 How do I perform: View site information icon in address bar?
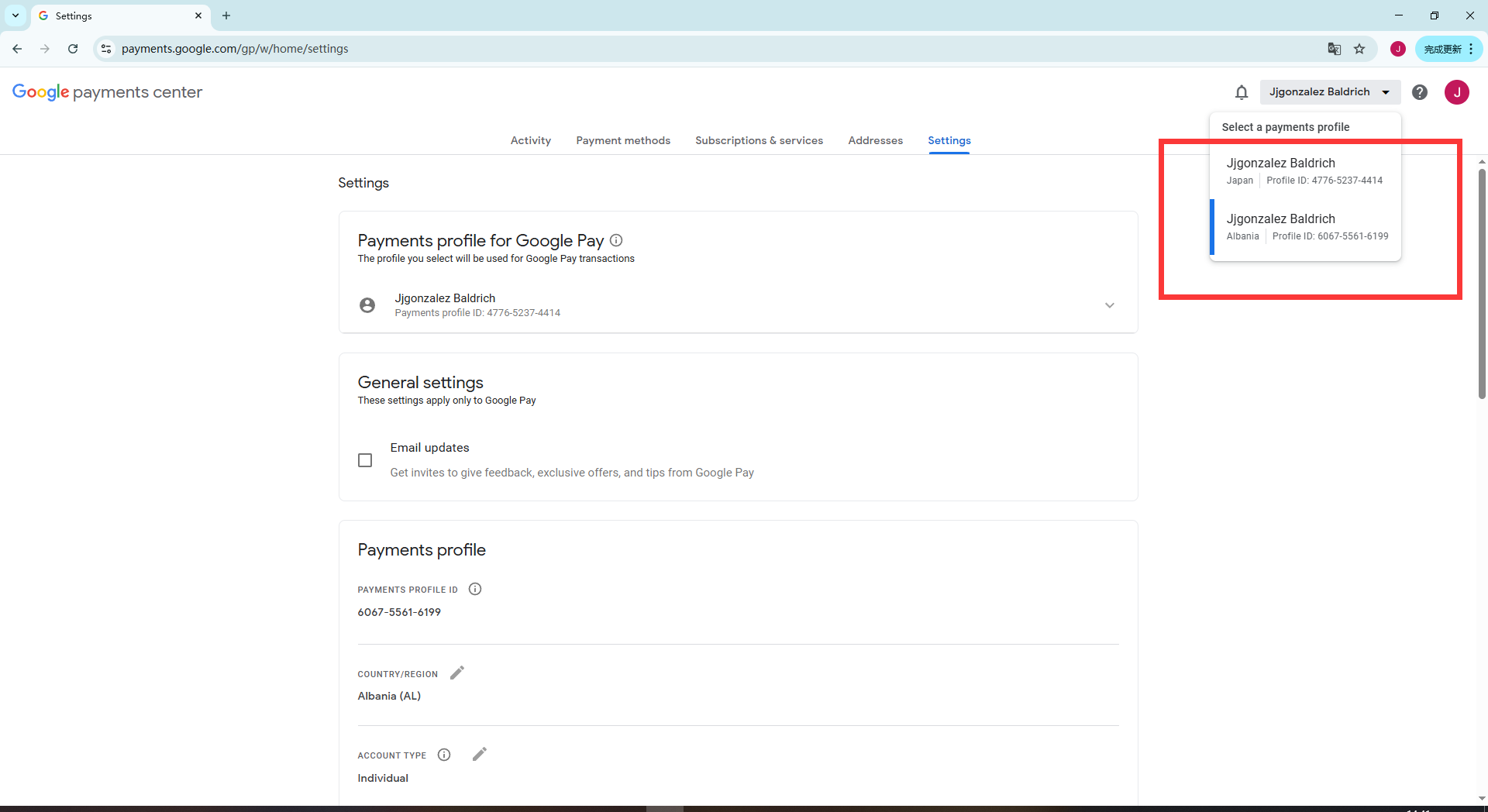click(x=106, y=49)
